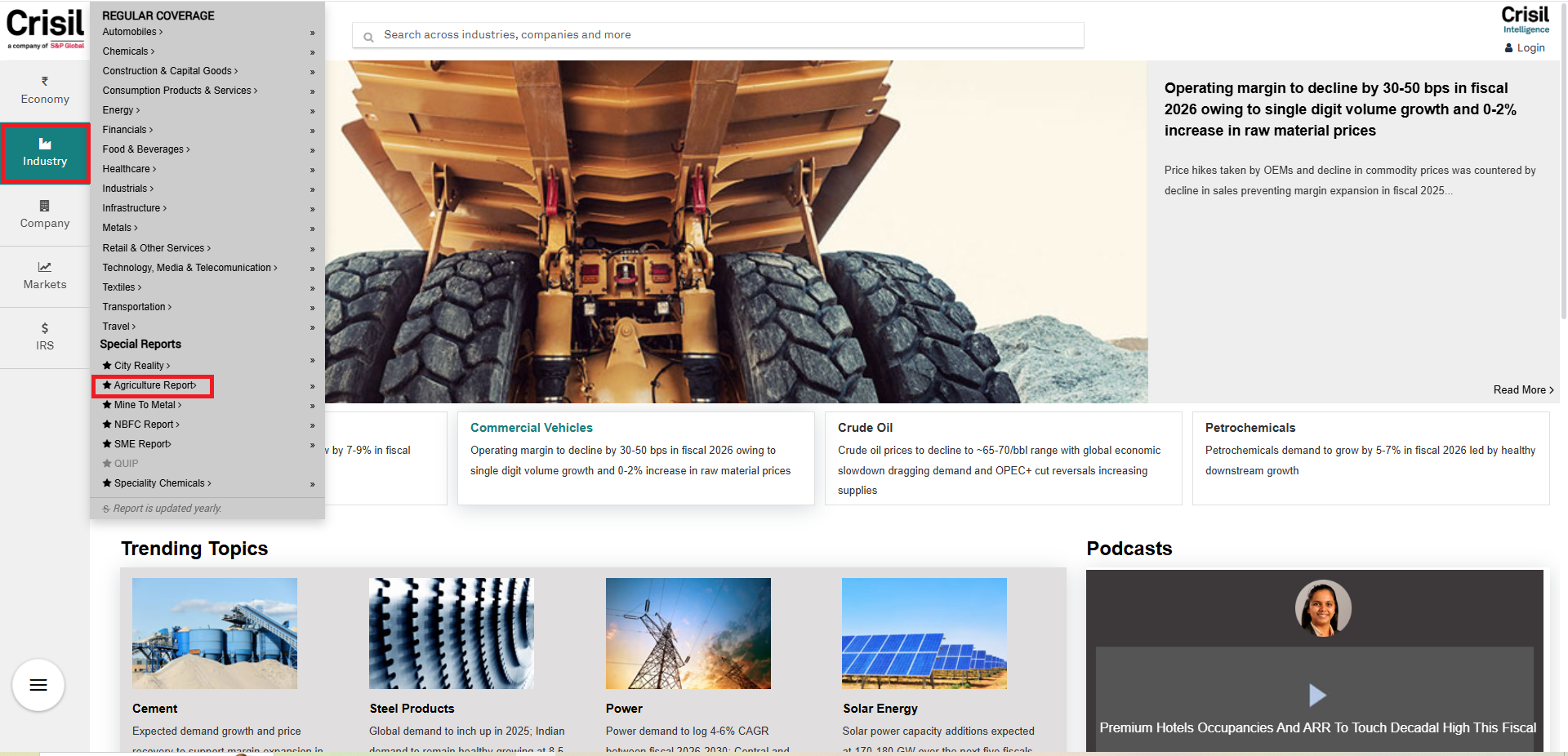Image resolution: width=1568 pixels, height=756 pixels.
Task: Play the Premium Hotels podcast
Action: pyautogui.click(x=1316, y=695)
